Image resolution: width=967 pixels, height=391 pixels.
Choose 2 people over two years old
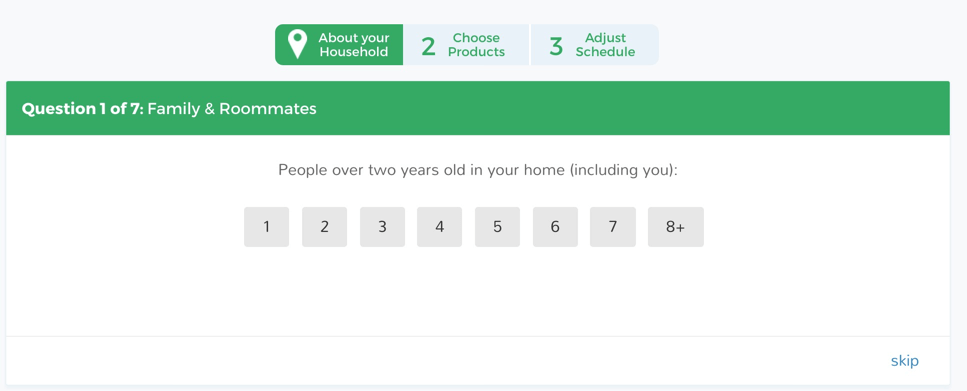click(x=324, y=227)
